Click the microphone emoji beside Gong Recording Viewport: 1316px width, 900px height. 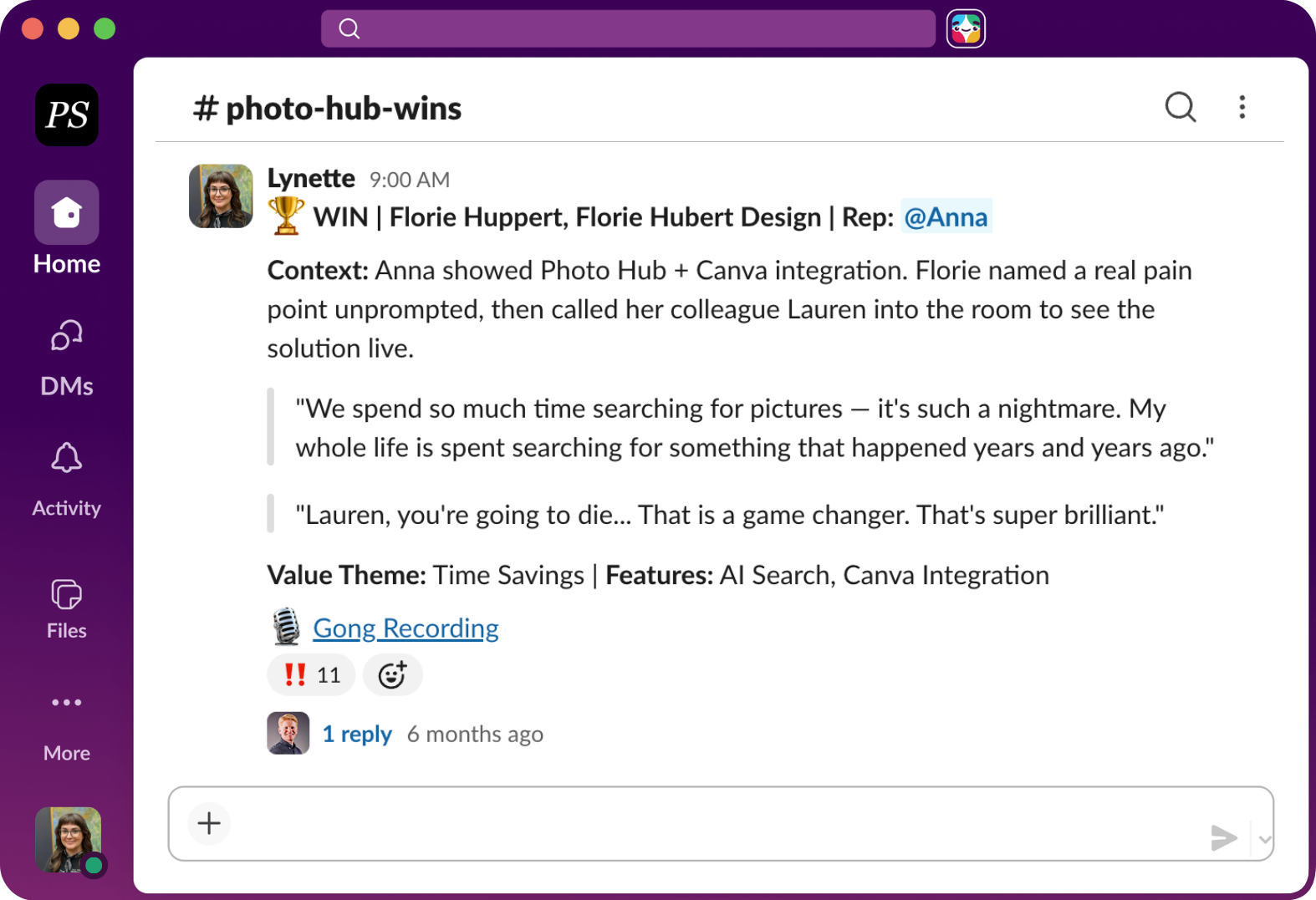286,627
